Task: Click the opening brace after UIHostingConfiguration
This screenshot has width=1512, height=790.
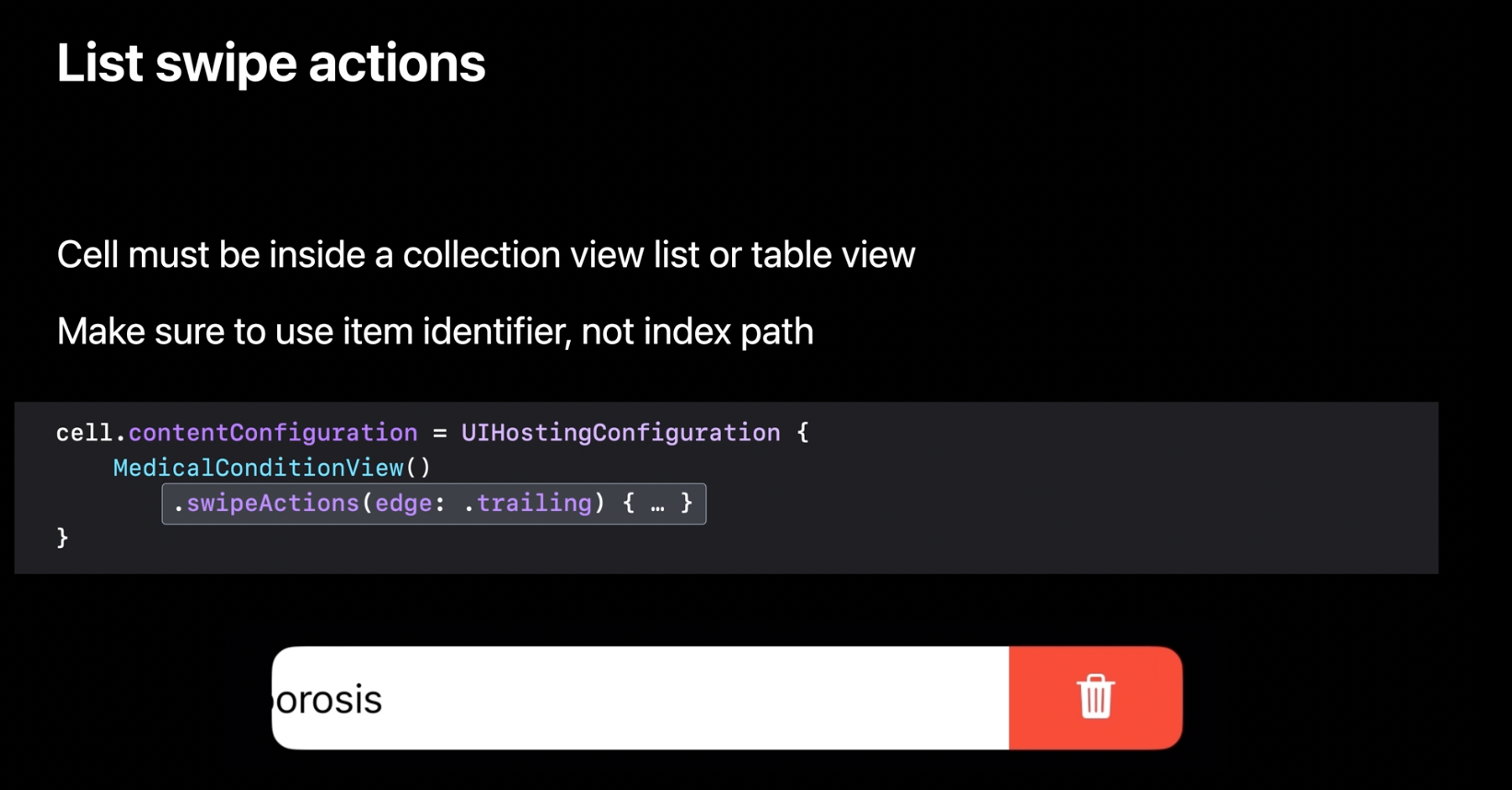Action: (x=803, y=433)
